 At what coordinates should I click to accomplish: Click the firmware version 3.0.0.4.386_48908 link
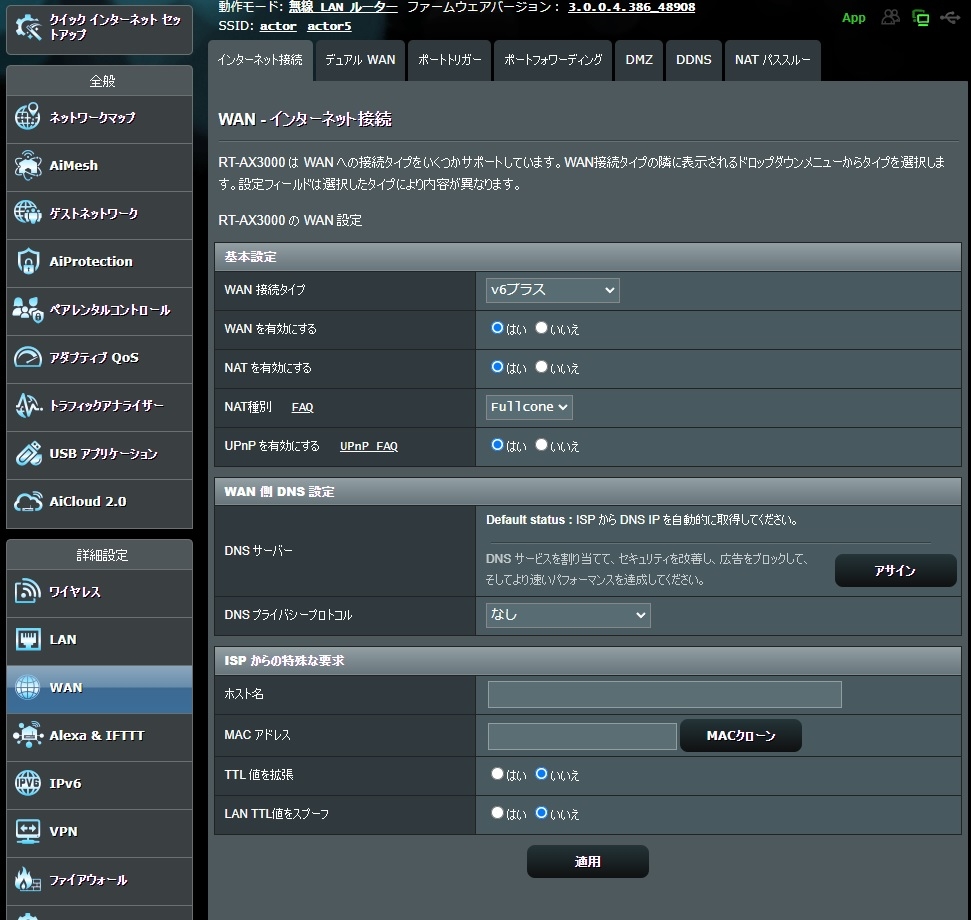[x=632, y=7]
